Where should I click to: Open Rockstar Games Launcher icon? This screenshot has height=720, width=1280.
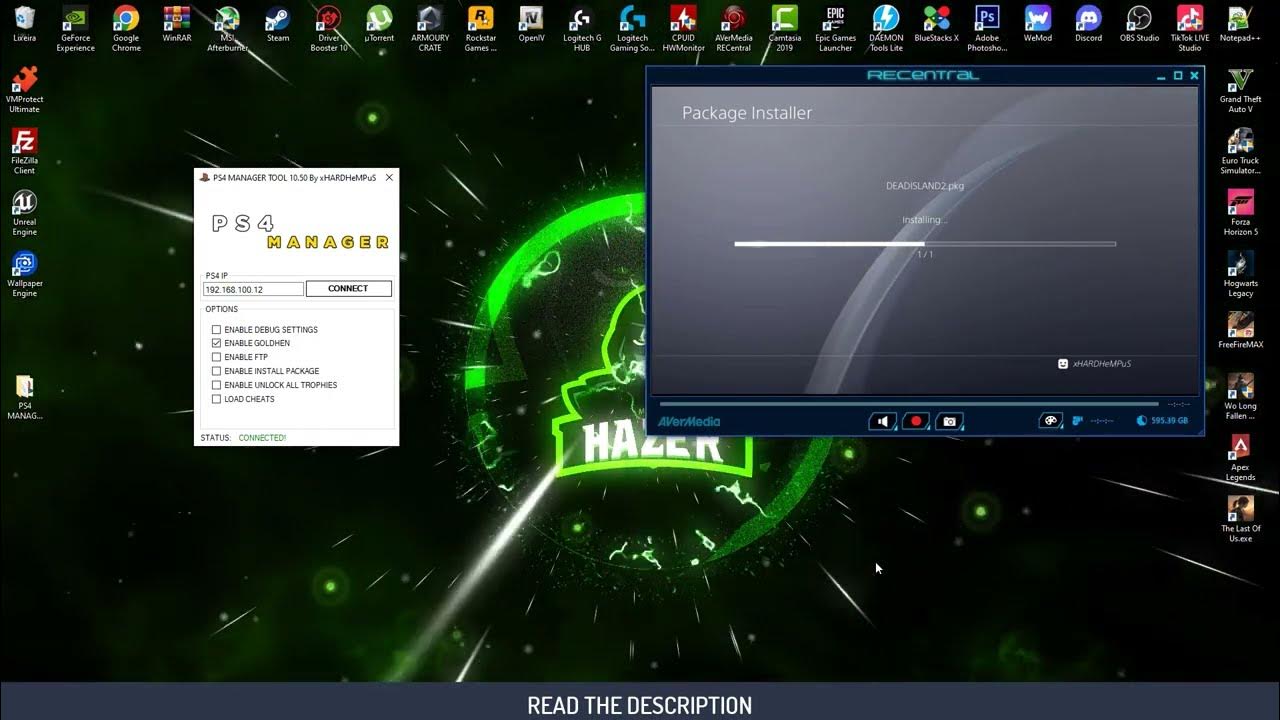click(x=481, y=27)
